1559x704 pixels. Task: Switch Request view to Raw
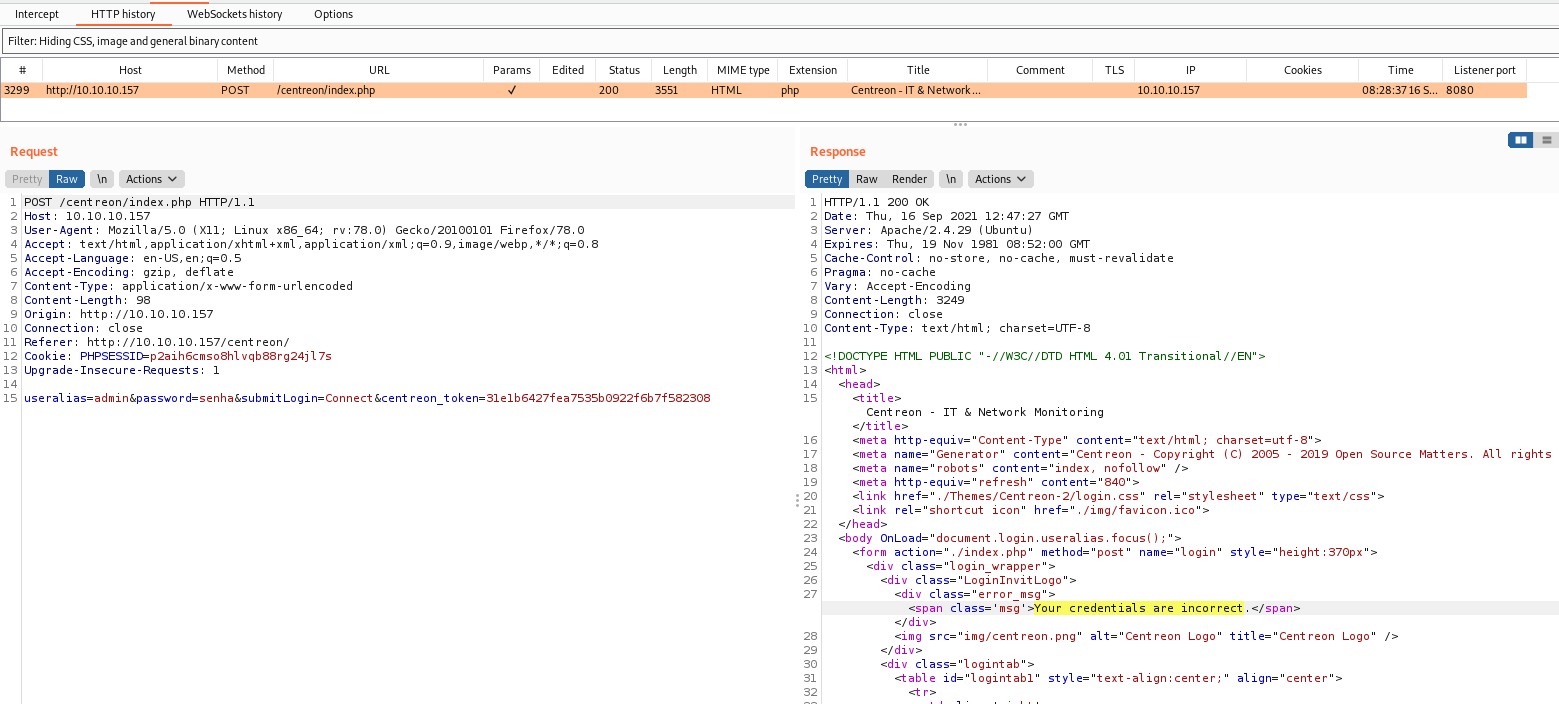67,179
